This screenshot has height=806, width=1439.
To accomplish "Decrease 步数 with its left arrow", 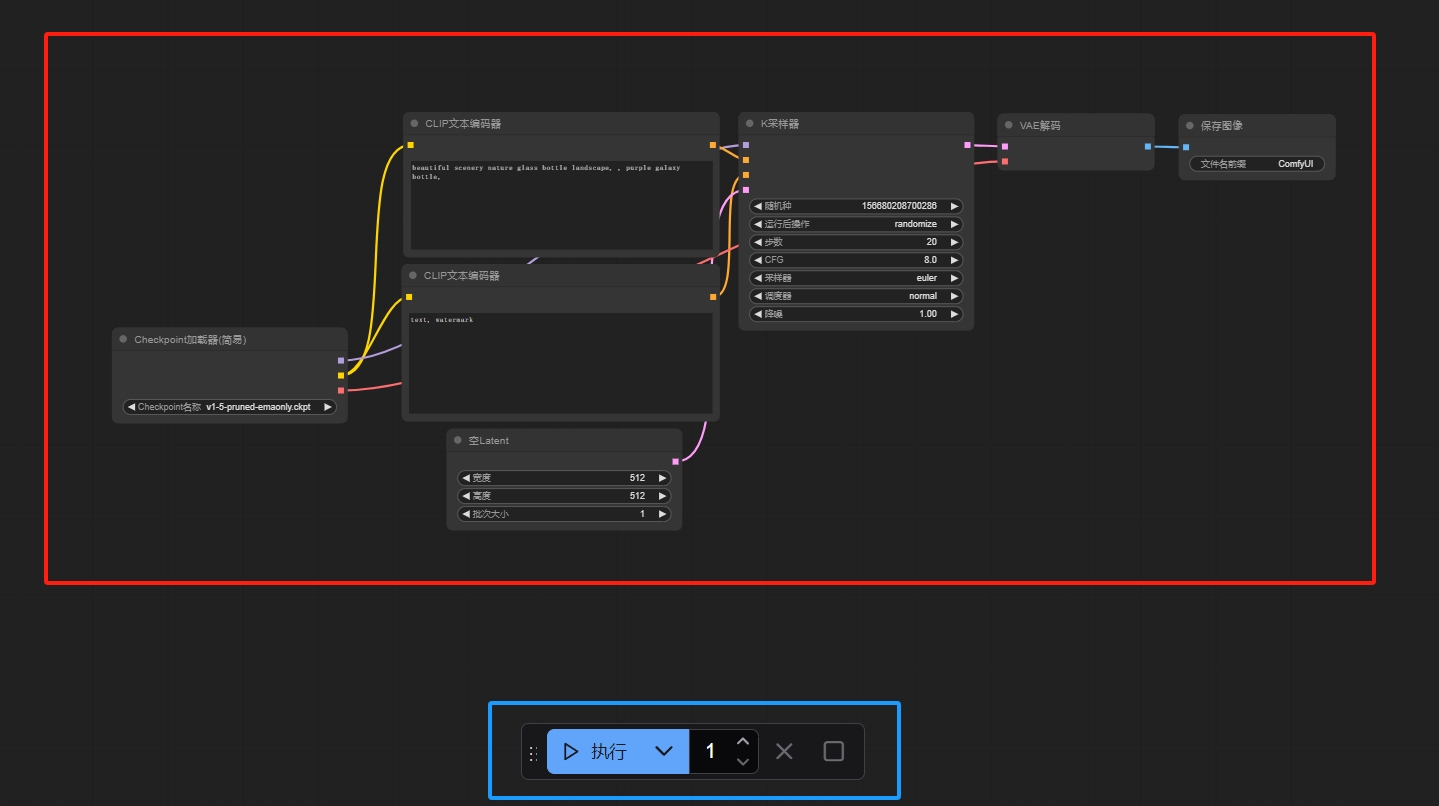I will click(758, 242).
